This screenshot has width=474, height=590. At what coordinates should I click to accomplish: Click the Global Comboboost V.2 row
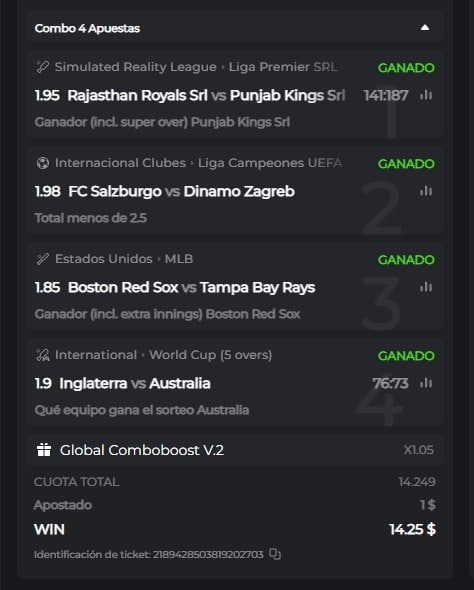point(235,450)
